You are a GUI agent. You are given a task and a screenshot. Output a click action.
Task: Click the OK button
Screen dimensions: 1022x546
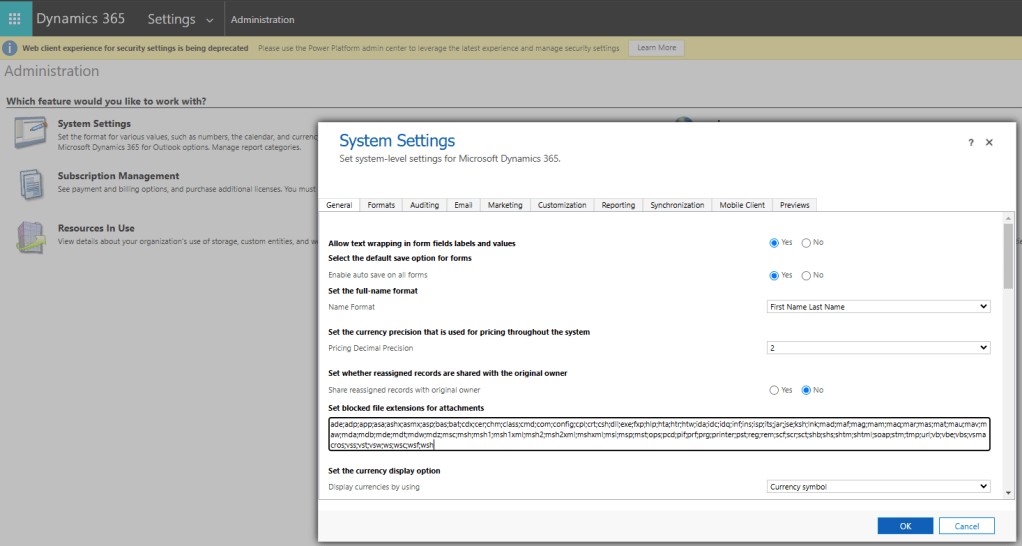coord(905,526)
